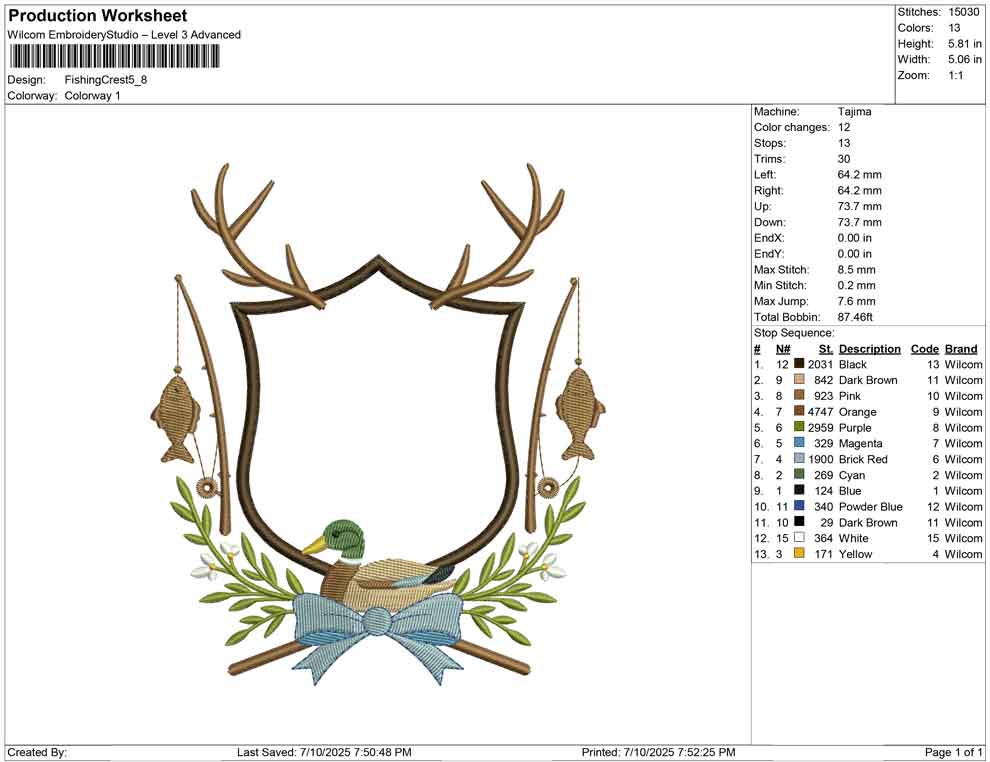Click the barcode under the header
The width and height of the screenshot is (990, 762).
(114, 57)
